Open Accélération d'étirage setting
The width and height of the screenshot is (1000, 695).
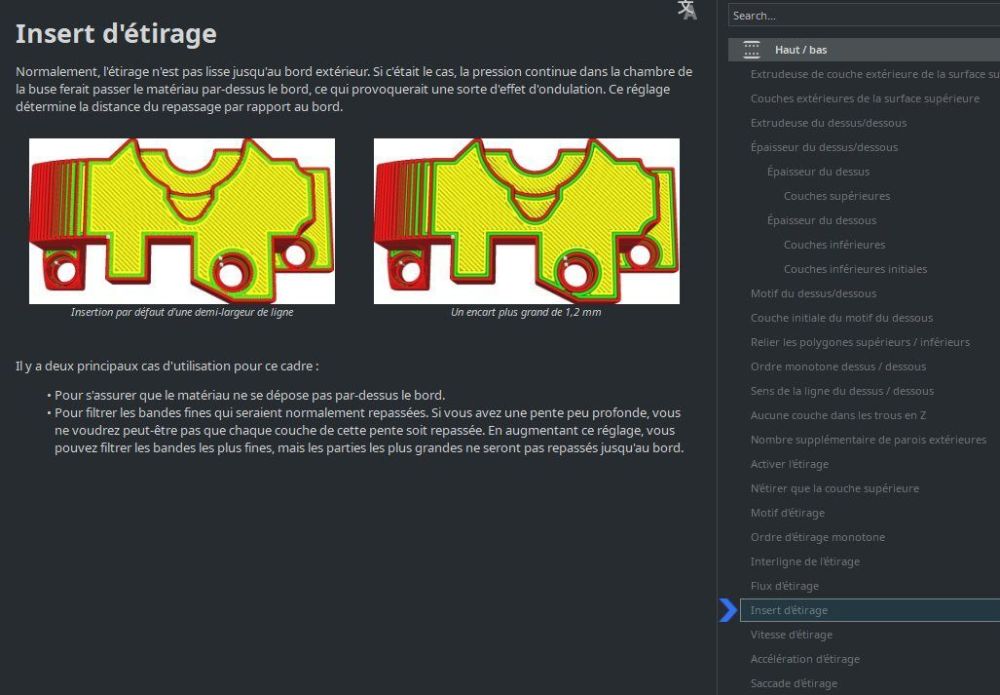coord(805,659)
